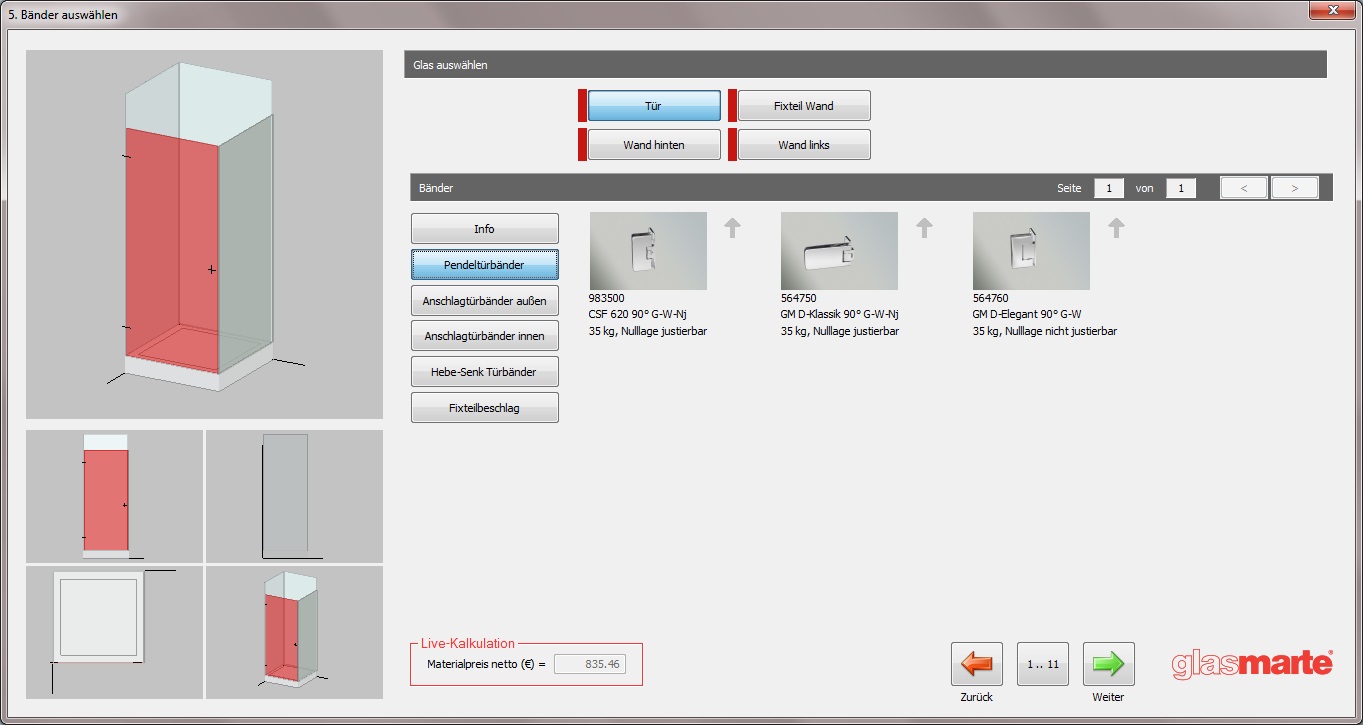Screen dimensions: 1363x725
Task: Select the Wand links glass button
Action: [x=803, y=145]
